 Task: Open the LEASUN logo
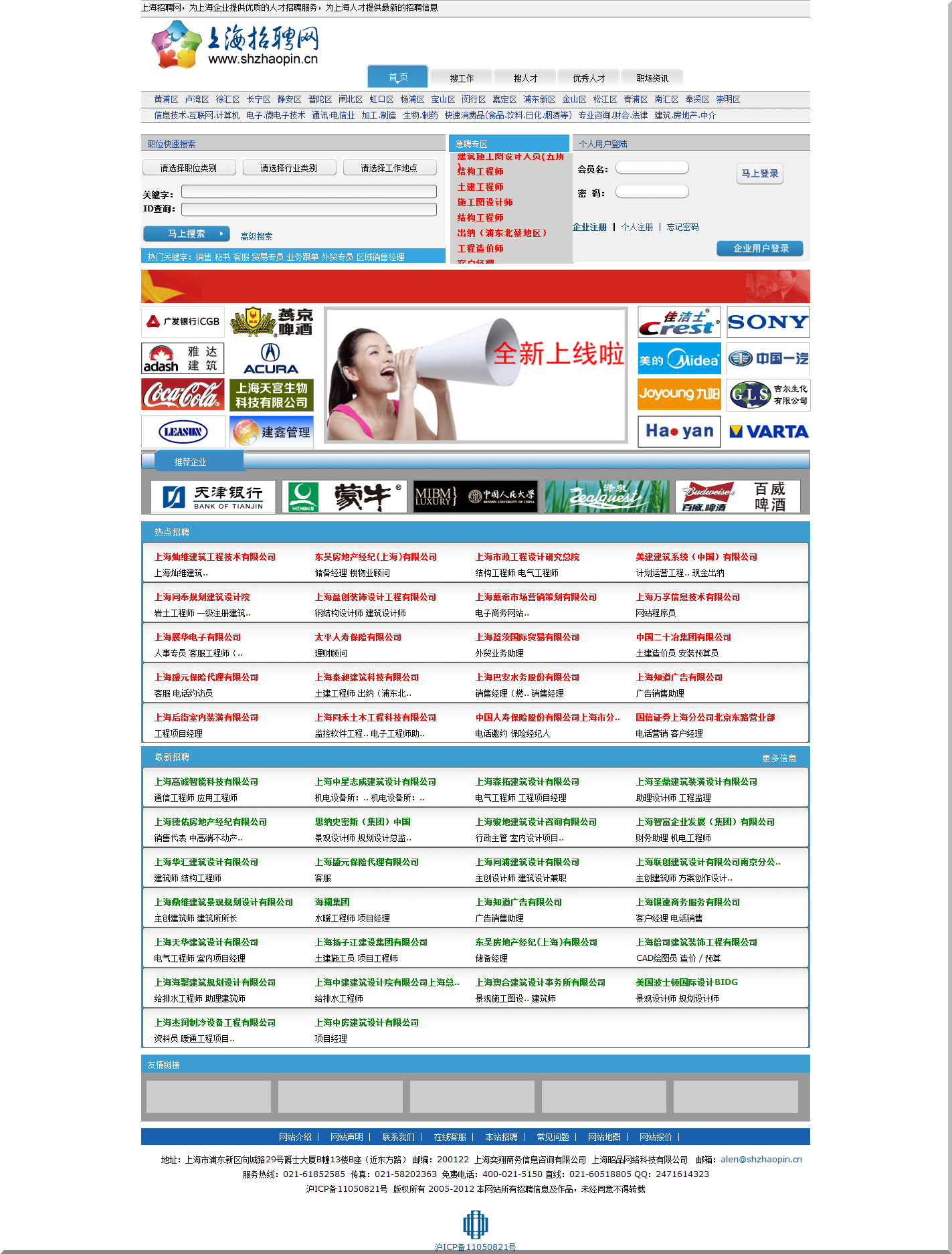click(x=183, y=432)
